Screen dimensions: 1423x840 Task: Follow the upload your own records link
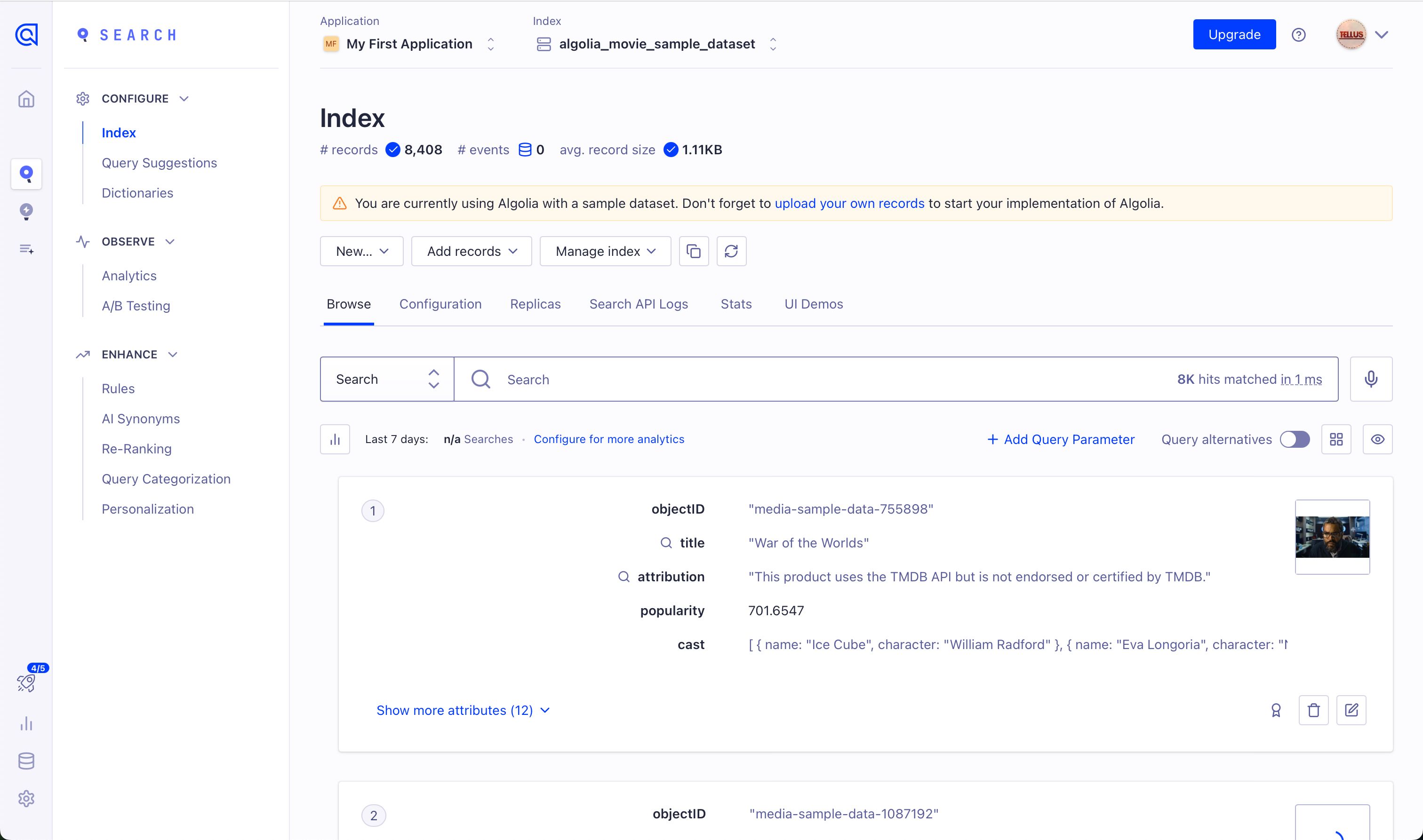click(x=849, y=203)
